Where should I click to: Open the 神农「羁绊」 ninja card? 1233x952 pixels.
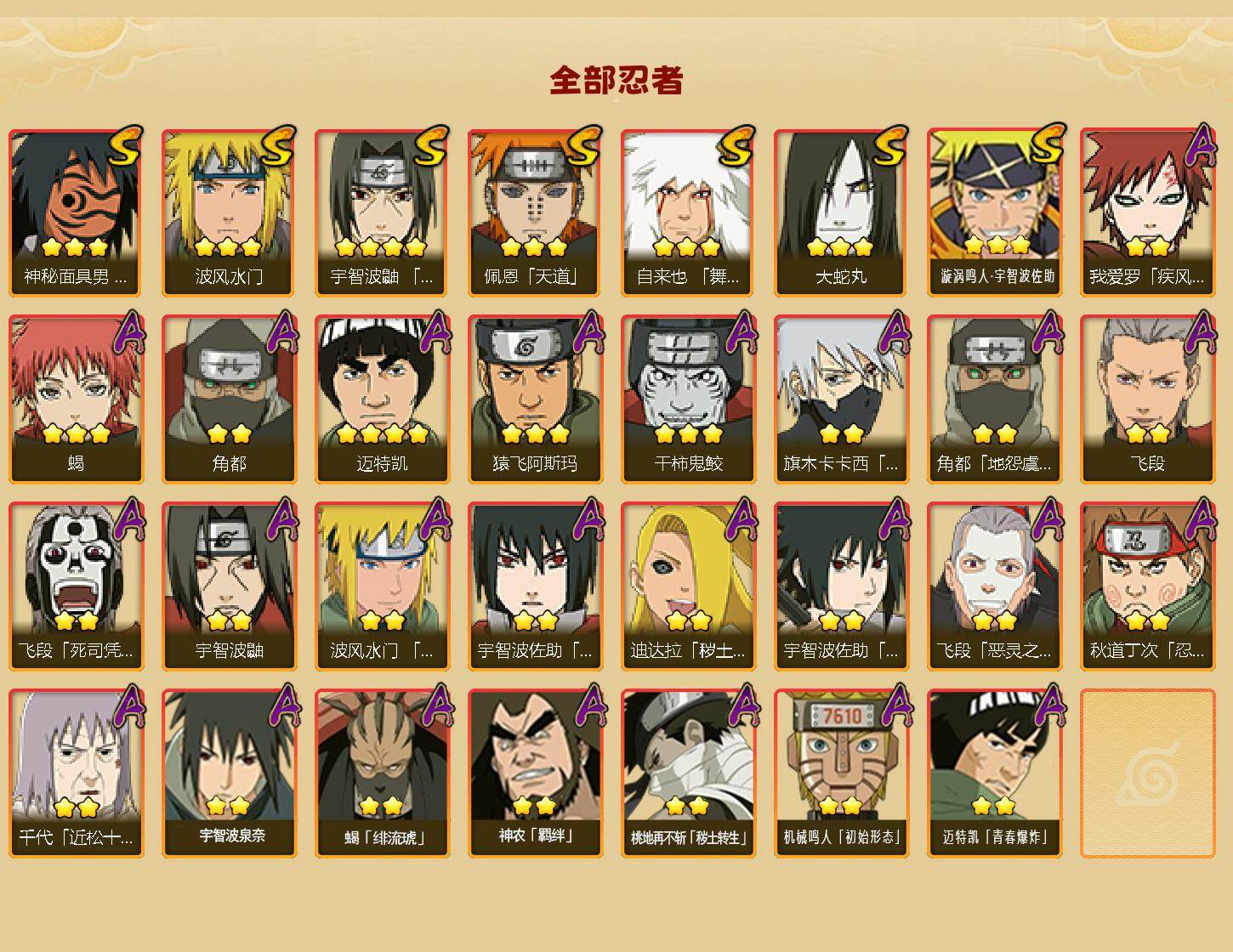[x=535, y=773]
